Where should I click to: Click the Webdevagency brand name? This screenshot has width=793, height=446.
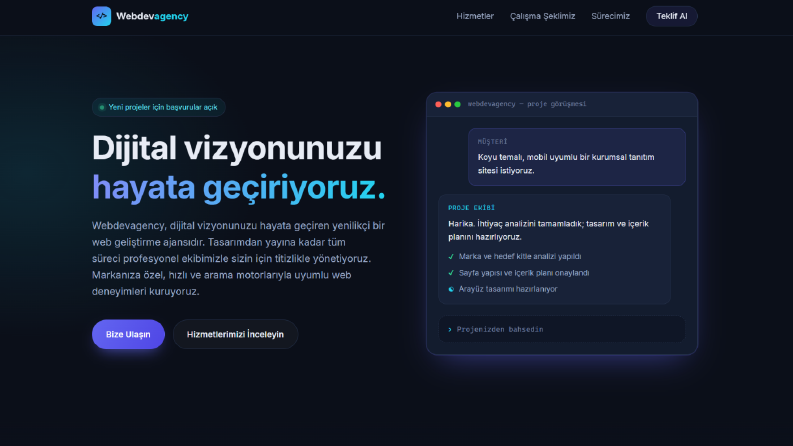coord(152,16)
